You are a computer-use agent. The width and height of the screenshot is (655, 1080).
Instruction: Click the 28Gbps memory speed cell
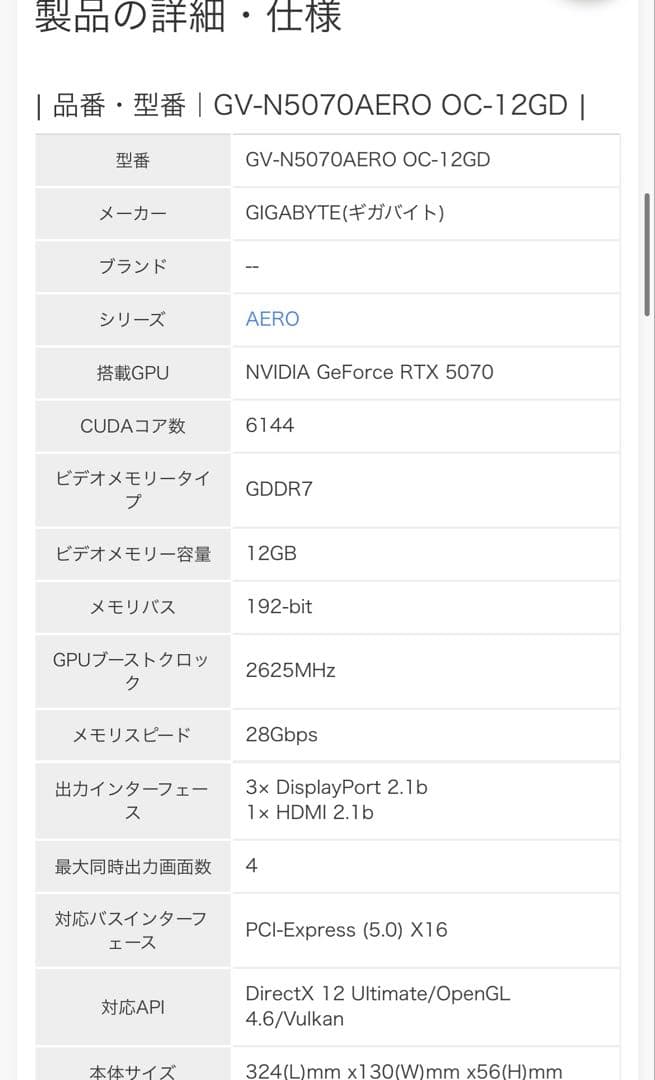point(278,734)
